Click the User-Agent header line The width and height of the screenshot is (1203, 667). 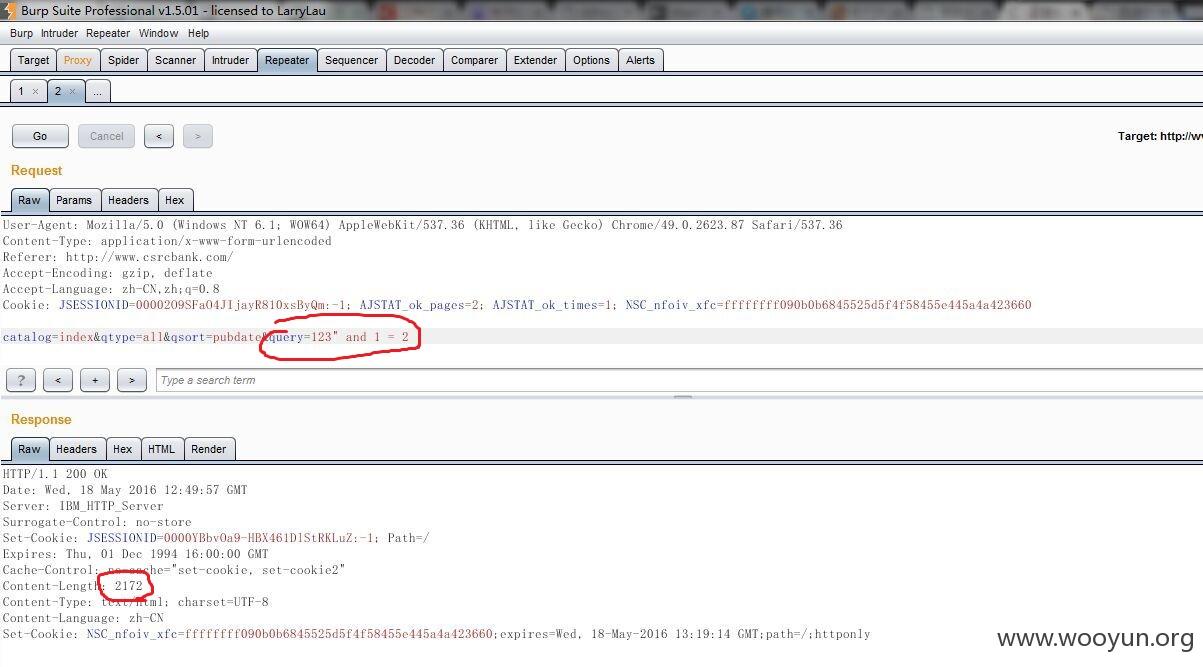coord(422,225)
